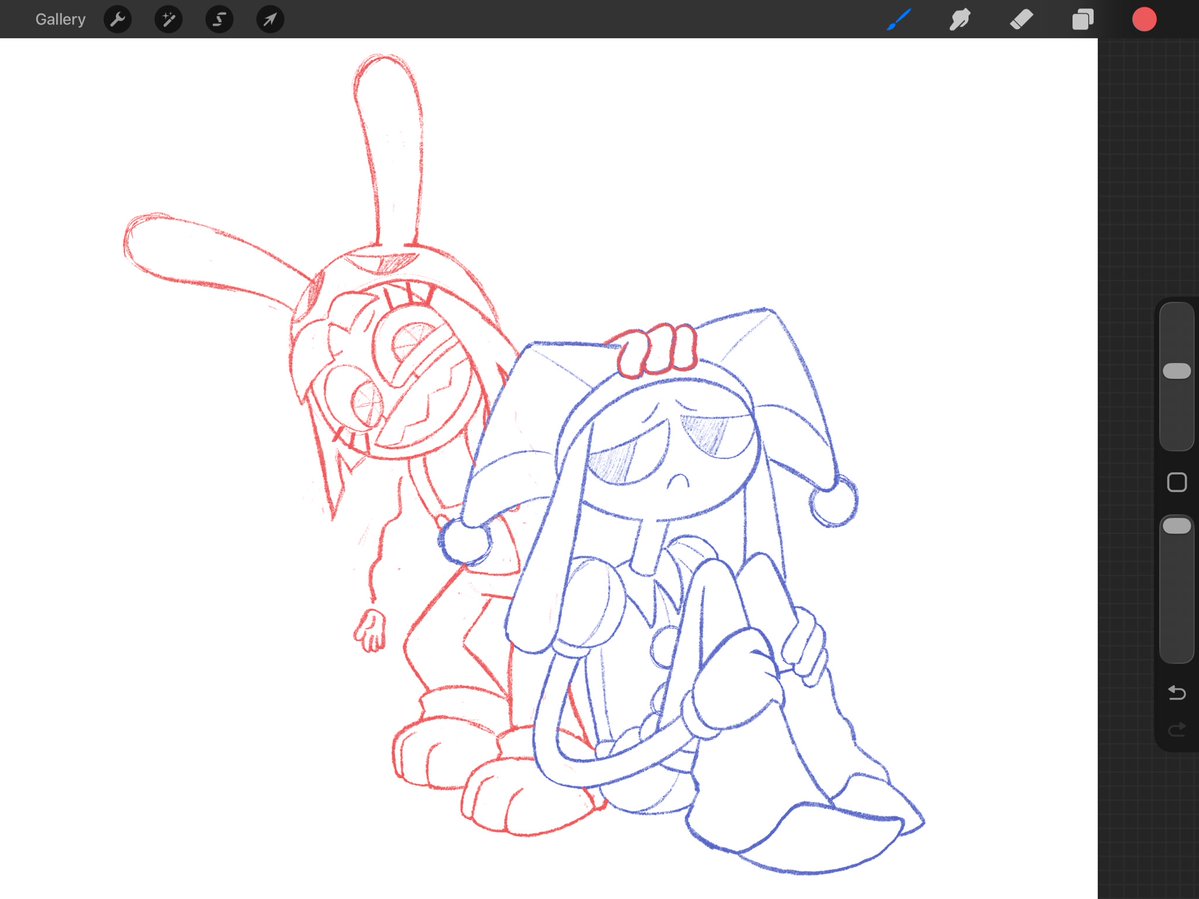Click the brush size slider handle
1199x899 pixels.
(x=1177, y=371)
